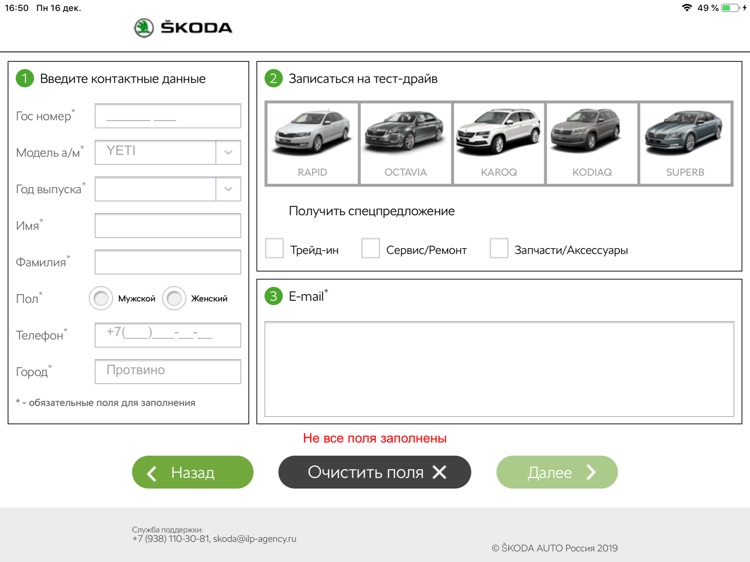
Task: Select the RAPID car thumbnail
Action: click(x=312, y=143)
